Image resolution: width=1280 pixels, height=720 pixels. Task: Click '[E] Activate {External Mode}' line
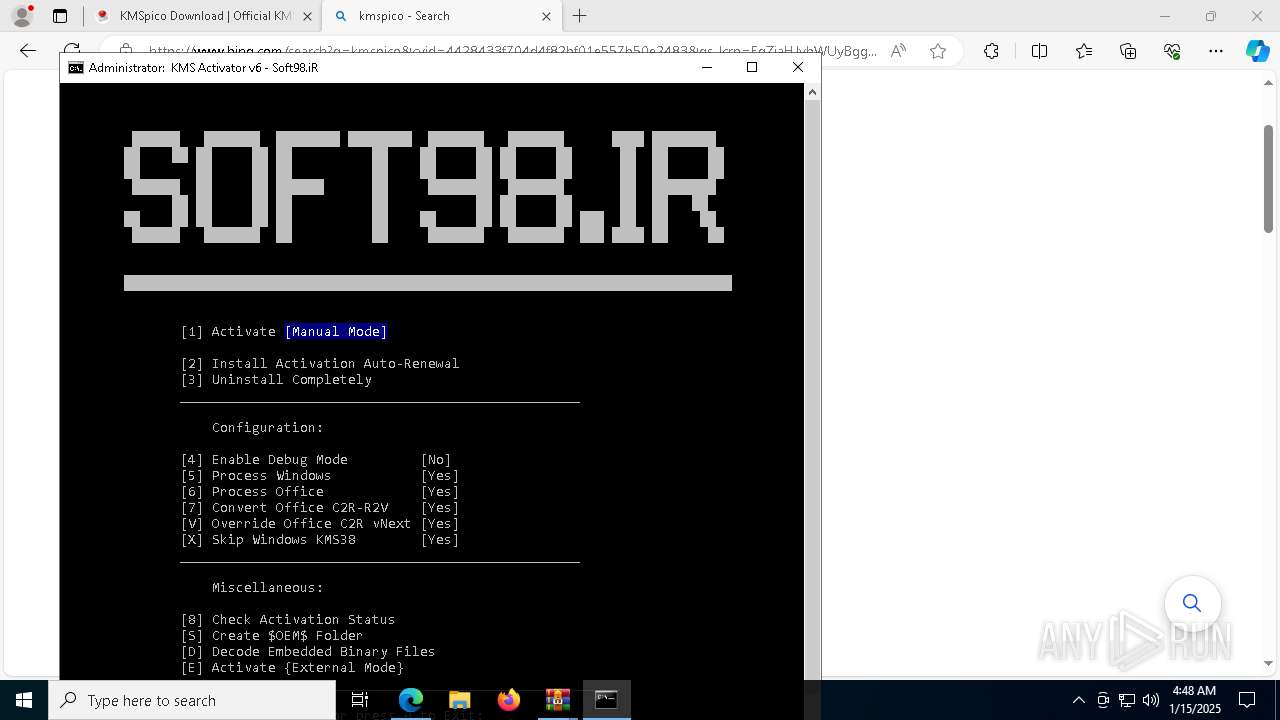coord(292,668)
